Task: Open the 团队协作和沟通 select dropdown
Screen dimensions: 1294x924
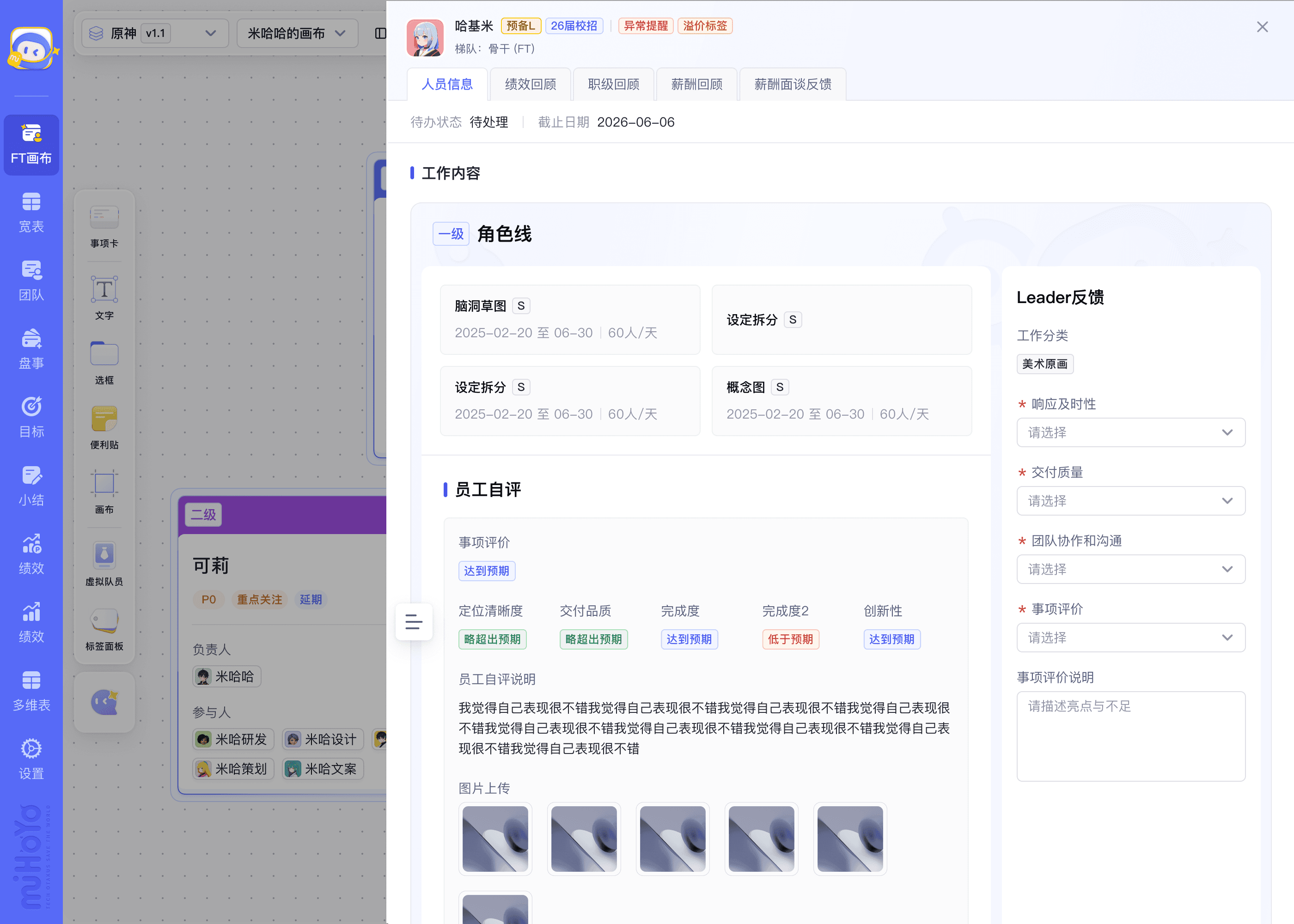Action: [1131, 569]
